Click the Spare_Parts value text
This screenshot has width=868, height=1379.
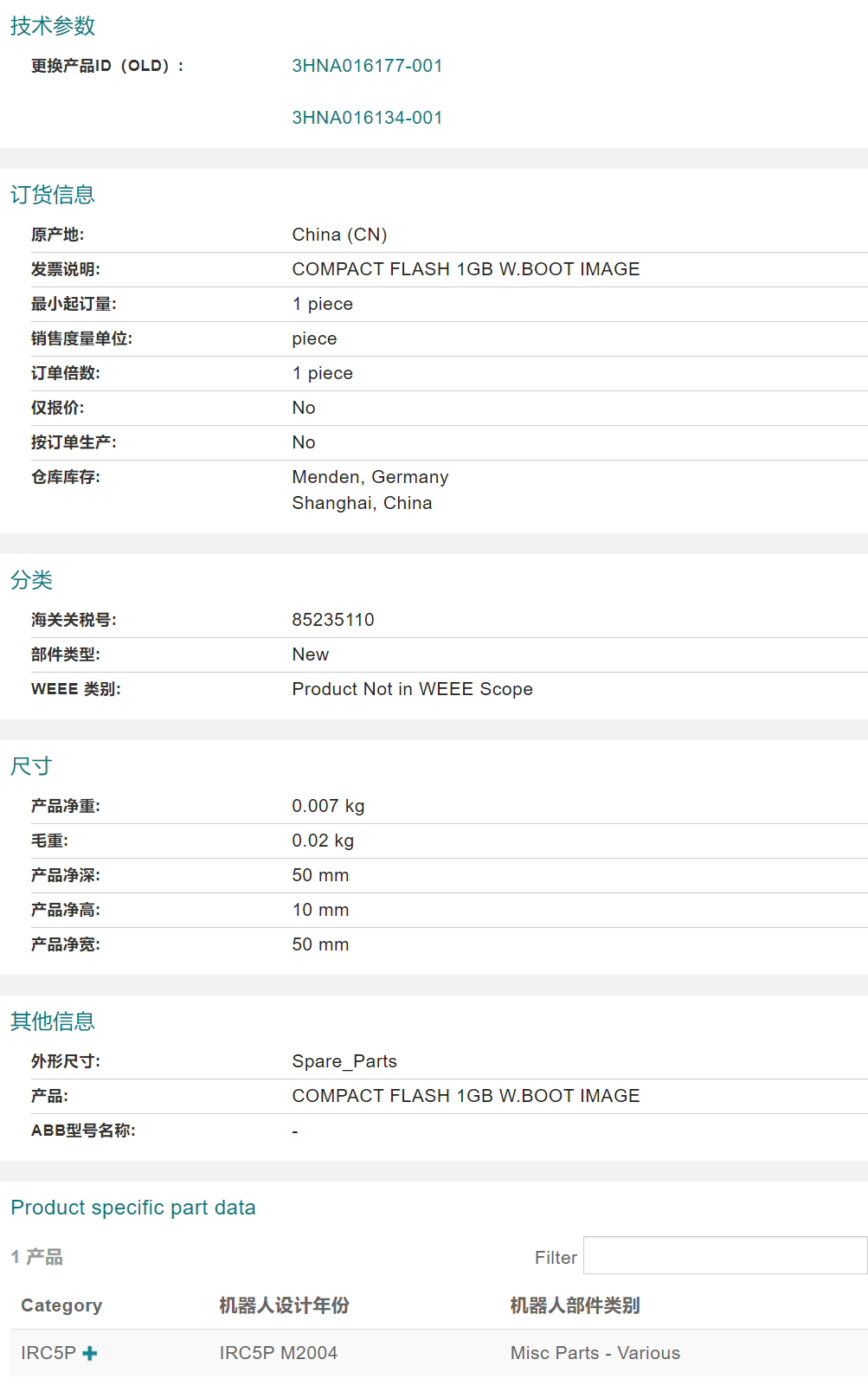click(344, 1061)
